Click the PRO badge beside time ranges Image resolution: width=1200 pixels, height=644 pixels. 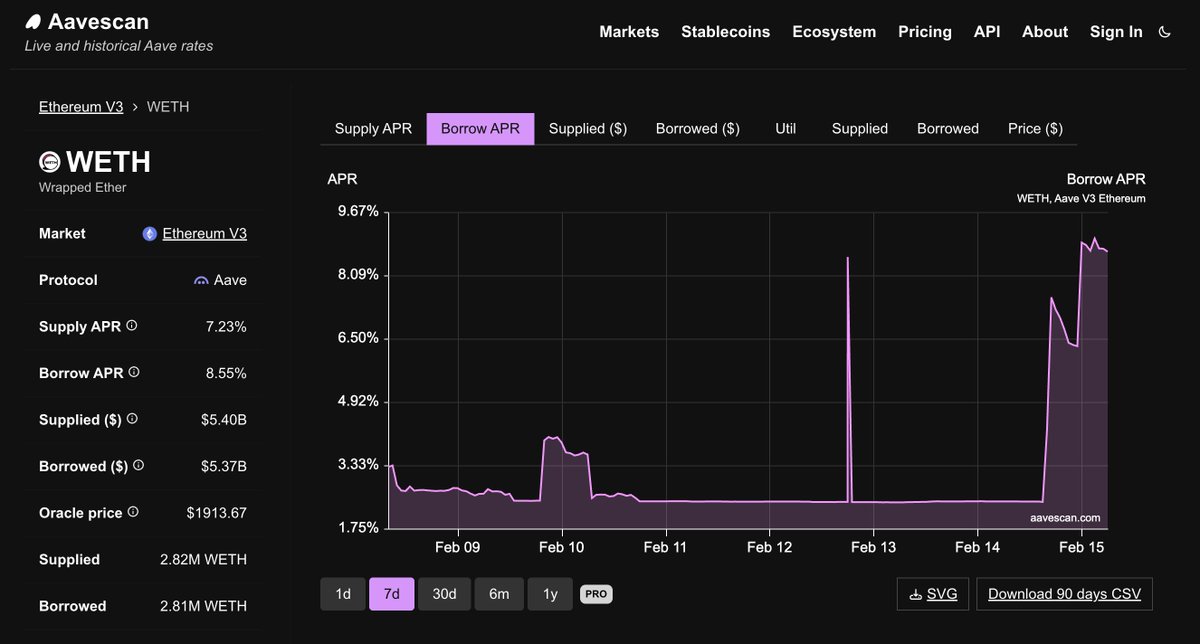click(x=596, y=594)
